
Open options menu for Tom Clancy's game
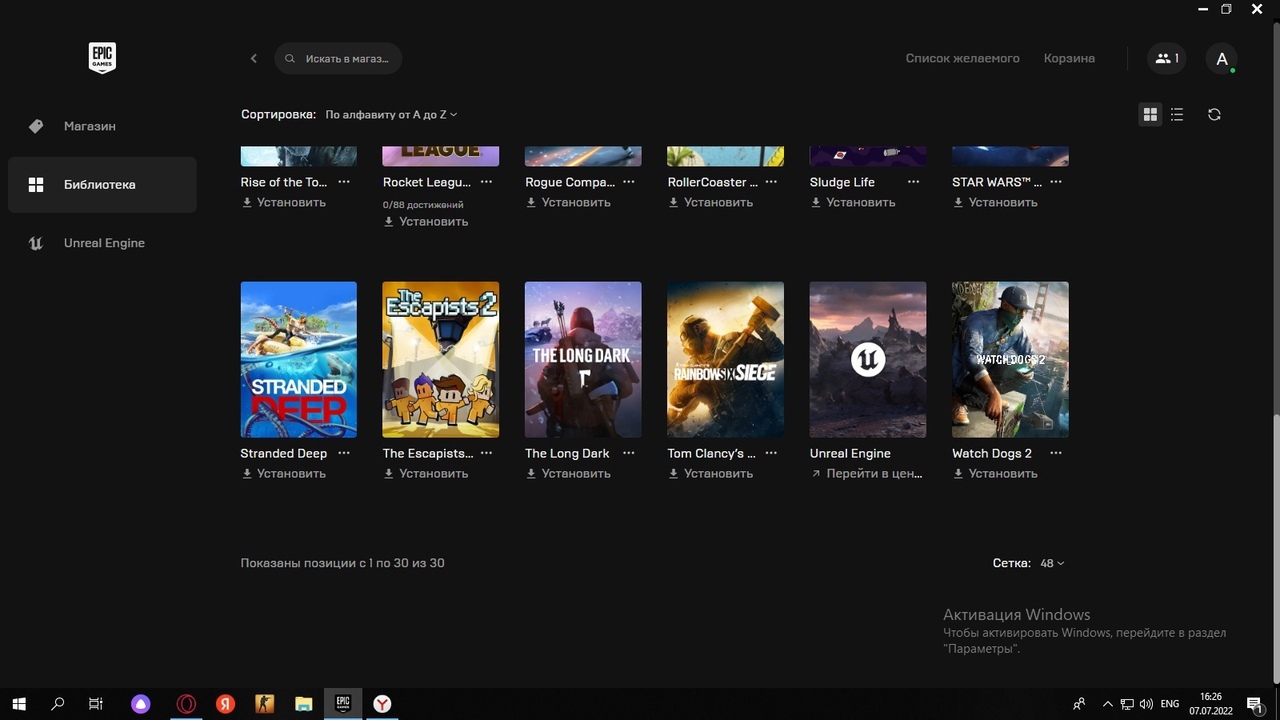tap(771, 453)
